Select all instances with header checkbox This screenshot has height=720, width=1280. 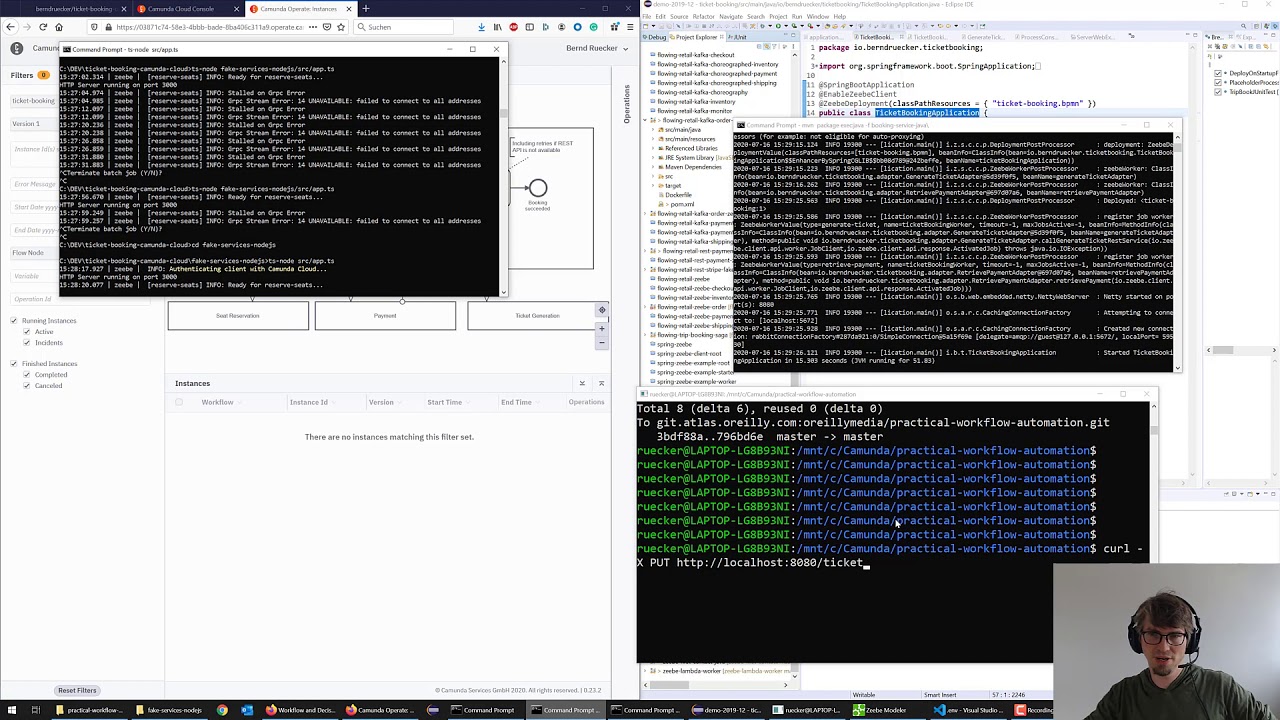[179, 402]
